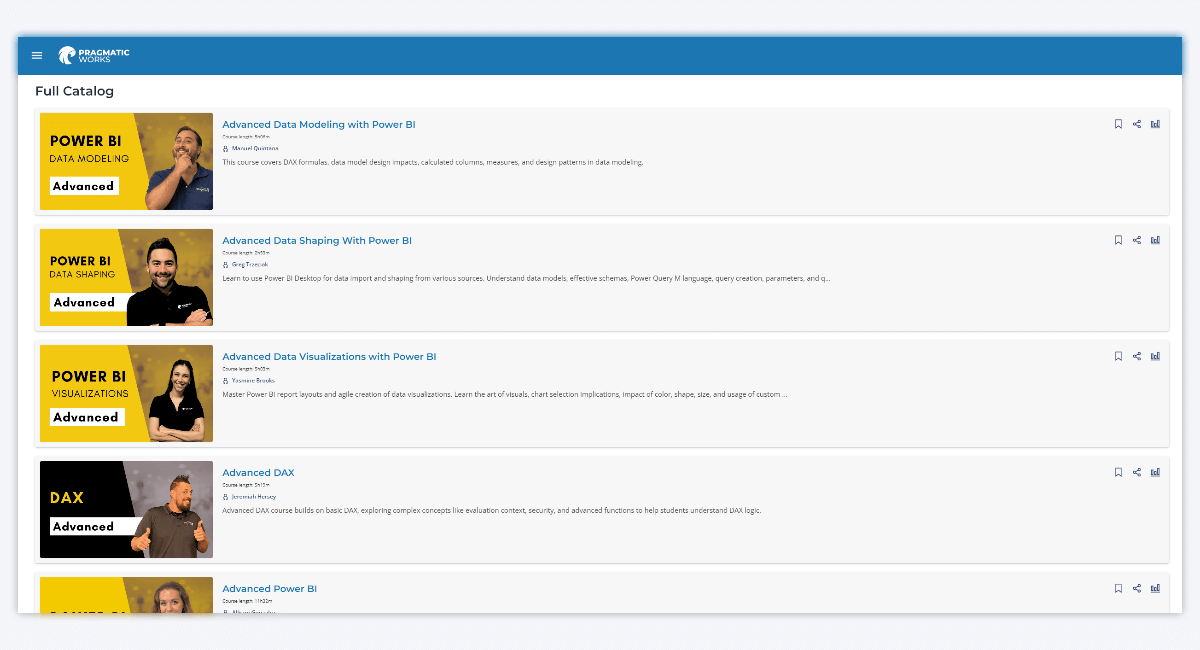This screenshot has height=650, width=1200.
Task: Open Advanced Data Visualizations with Power BI
Action: coord(329,357)
